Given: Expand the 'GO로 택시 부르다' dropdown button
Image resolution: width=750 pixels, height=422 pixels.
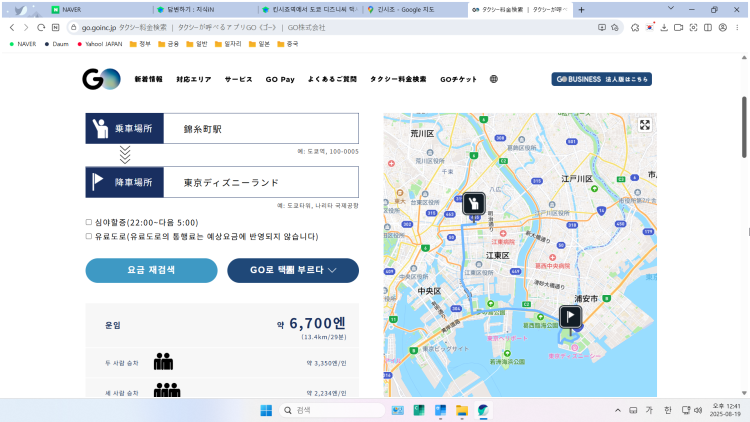Looking at the screenshot, I should pos(293,270).
